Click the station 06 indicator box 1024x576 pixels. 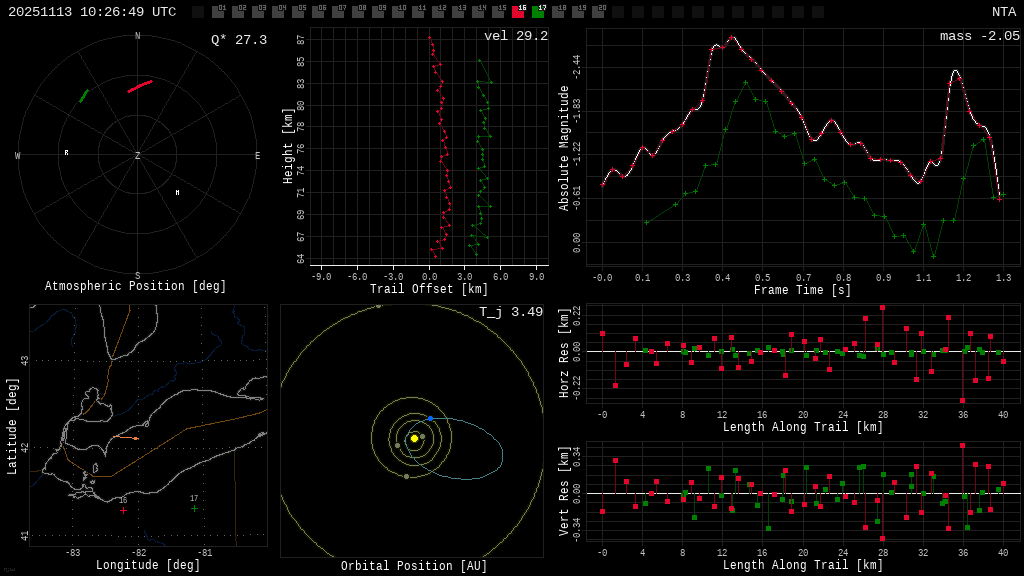click(318, 11)
